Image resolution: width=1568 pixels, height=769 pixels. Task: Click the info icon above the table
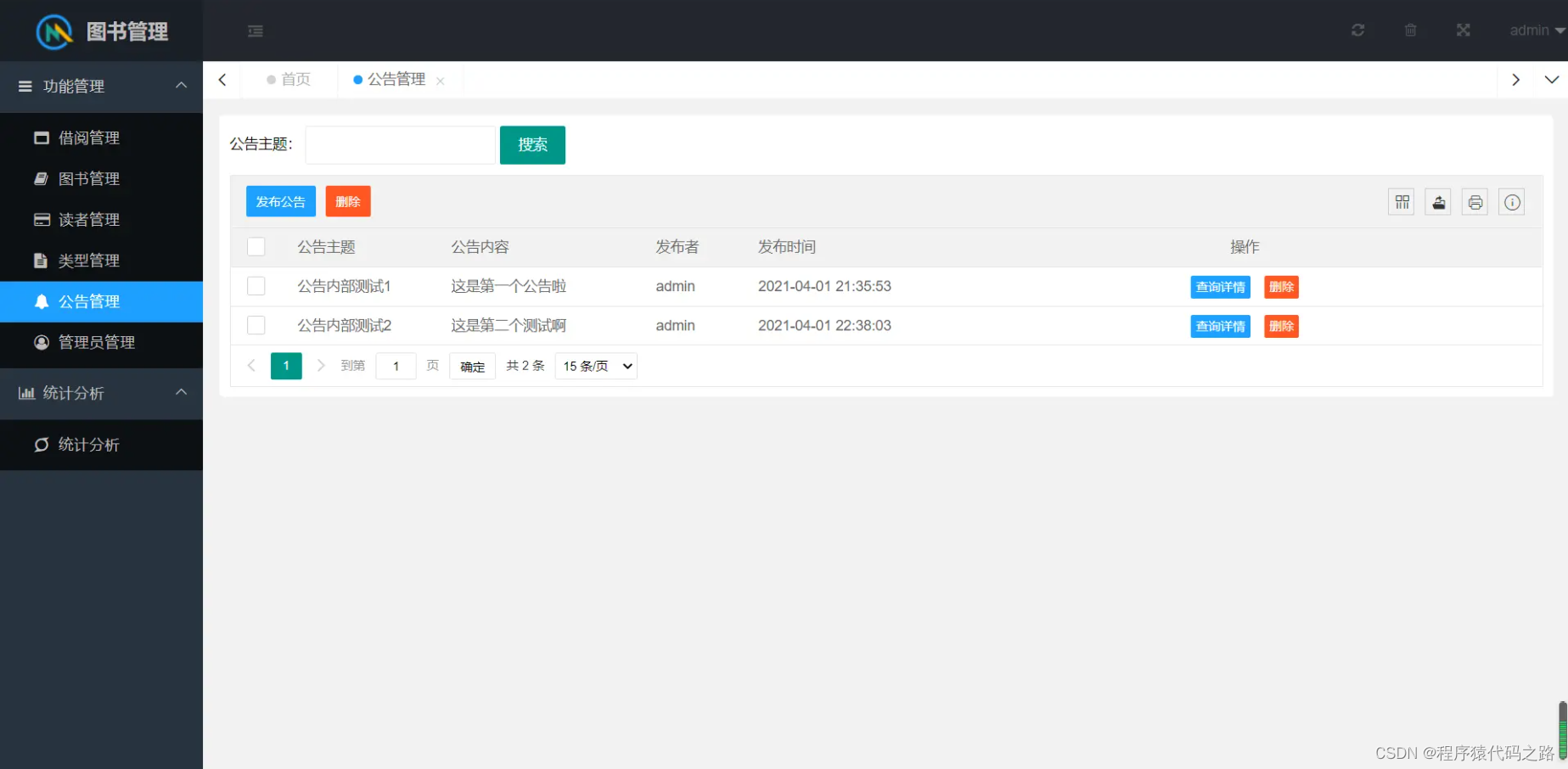coord(1511,201)
